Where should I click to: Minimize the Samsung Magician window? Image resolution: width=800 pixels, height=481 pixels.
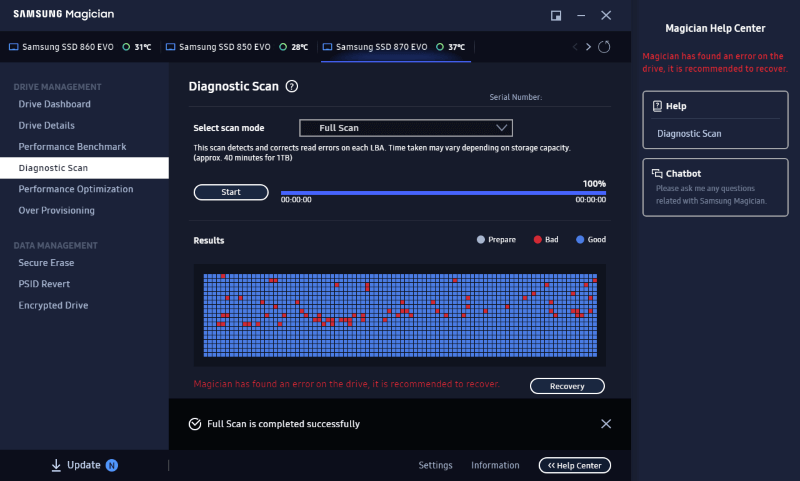tap(581, 15)
